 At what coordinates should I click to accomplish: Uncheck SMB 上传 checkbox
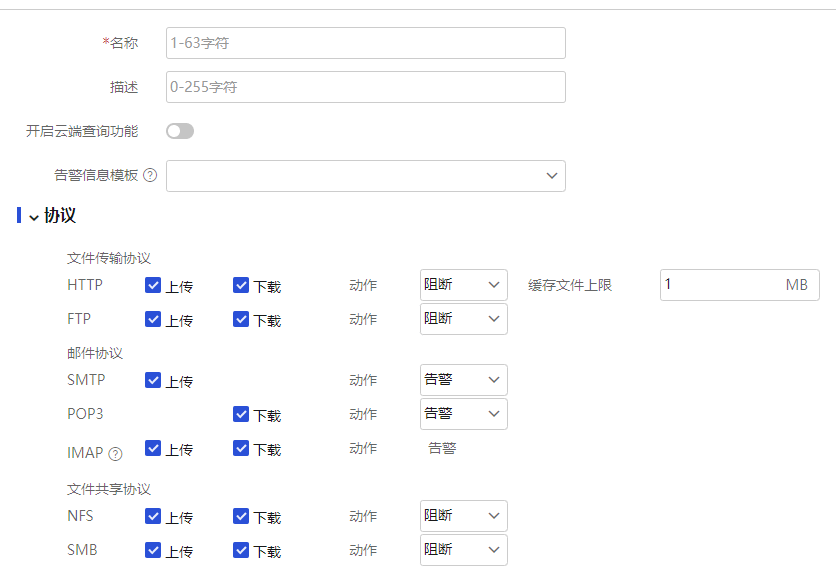coord(153,550)
